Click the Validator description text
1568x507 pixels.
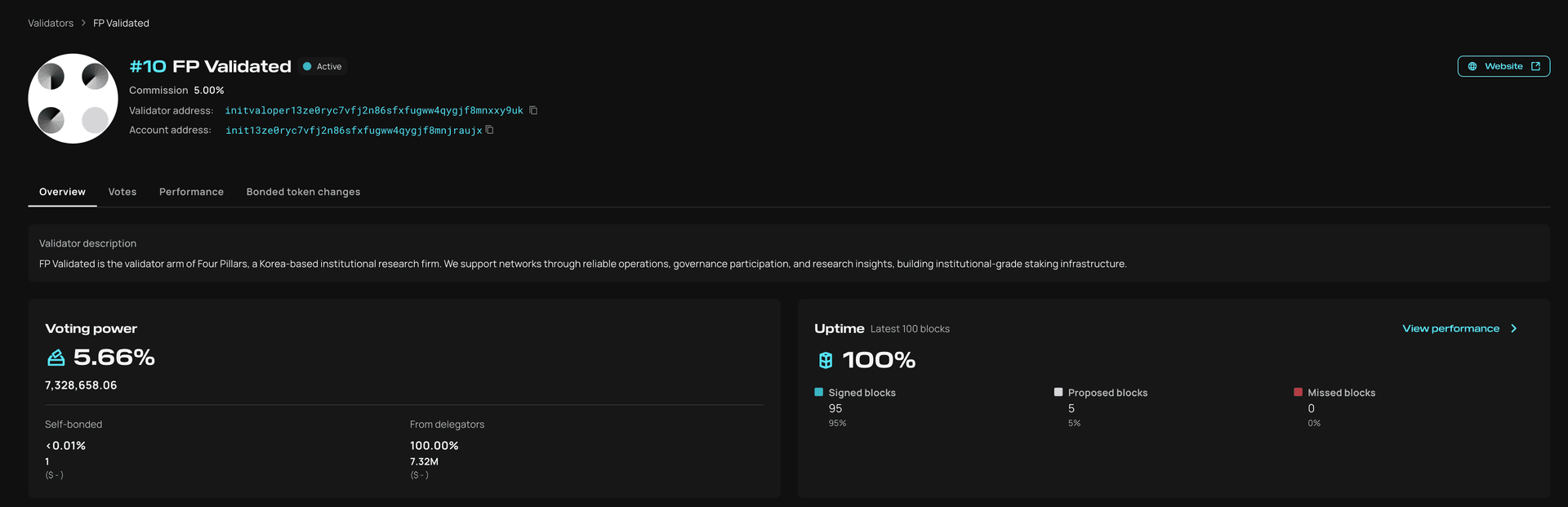pyautogui.click(x=582, y=264)
